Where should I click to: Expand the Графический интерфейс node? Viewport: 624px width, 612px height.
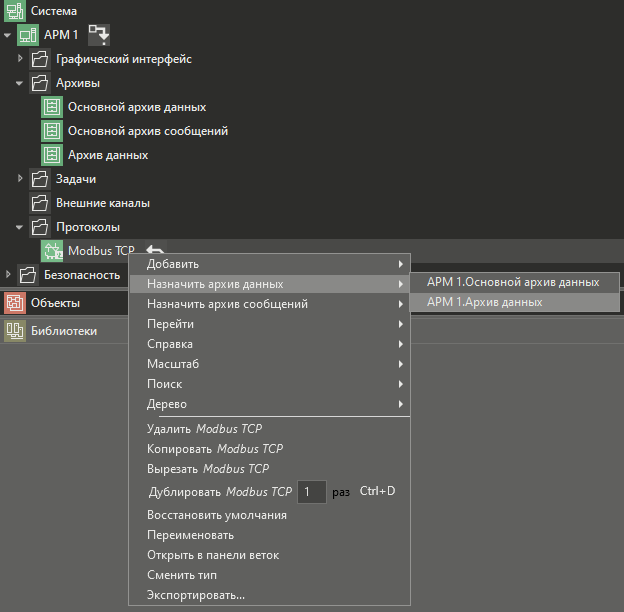tap(20, 59)
